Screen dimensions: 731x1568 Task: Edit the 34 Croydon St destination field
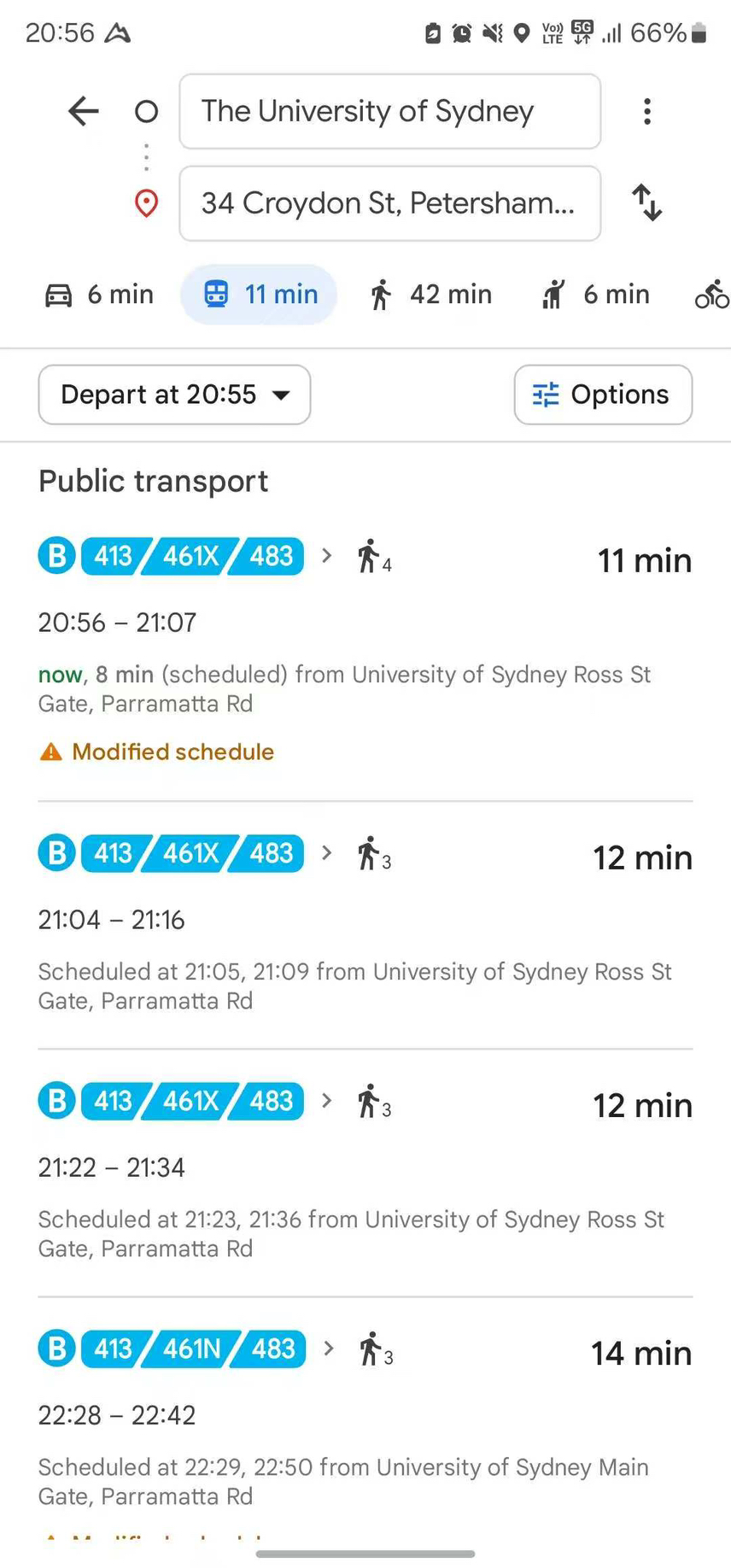(x=390, y=203)
